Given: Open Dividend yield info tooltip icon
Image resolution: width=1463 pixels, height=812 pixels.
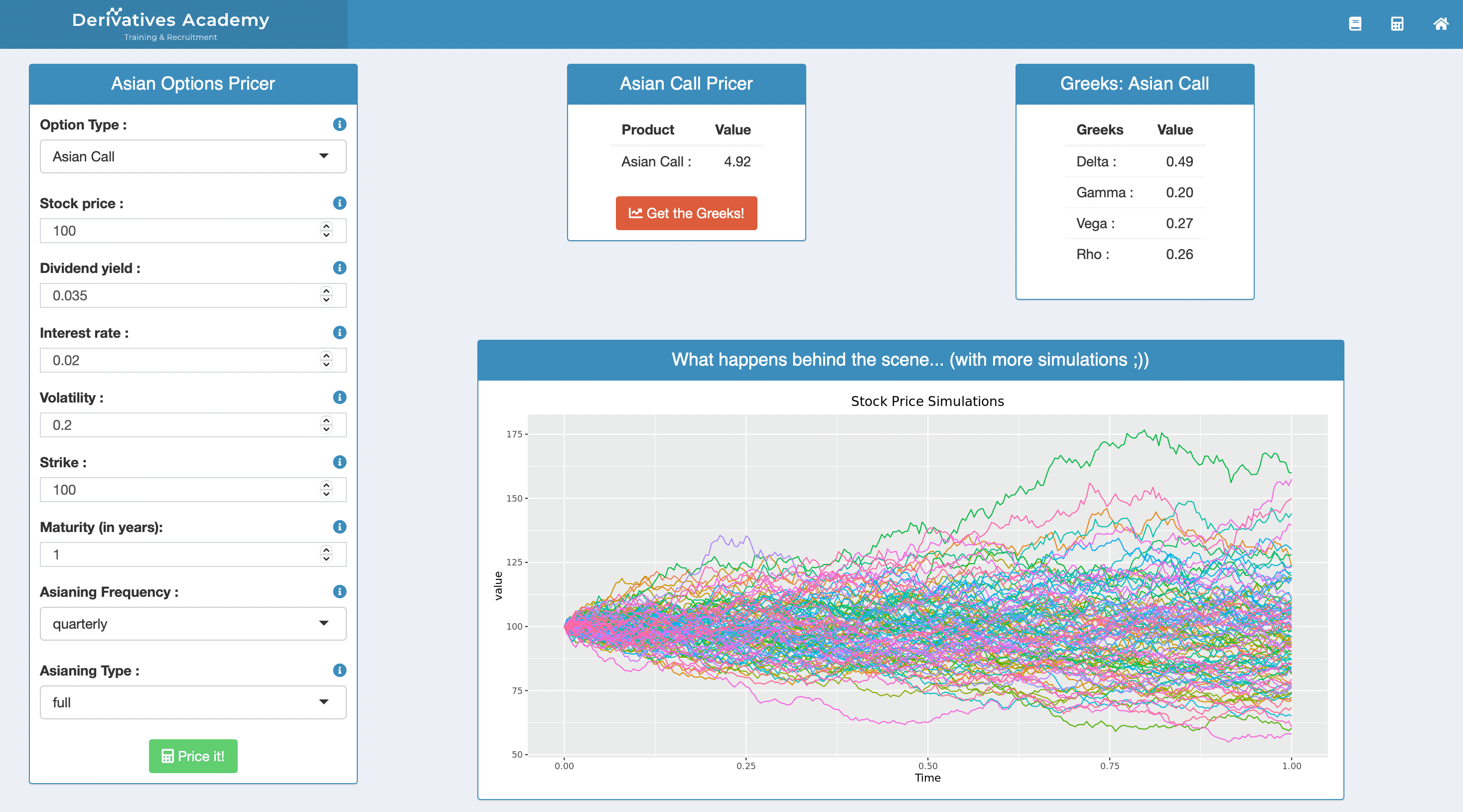Looking at the screenshot, I should (340, 268).
